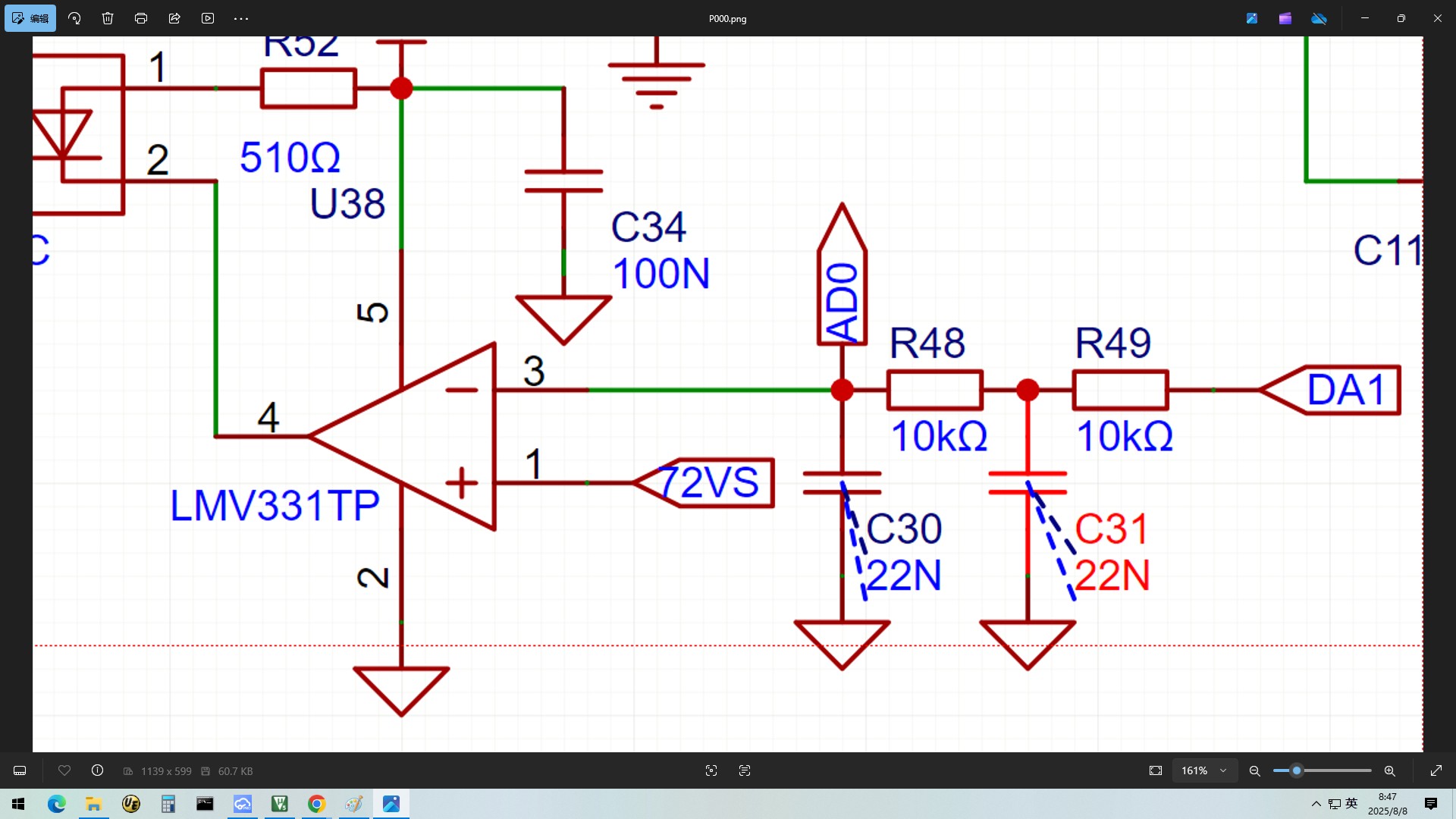Toggle the filmstrip icon at bottom left

coord(20,770)
